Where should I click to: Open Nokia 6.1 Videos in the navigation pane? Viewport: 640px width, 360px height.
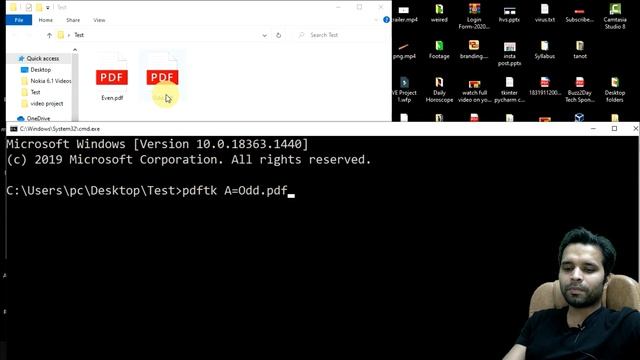(51, 81)
